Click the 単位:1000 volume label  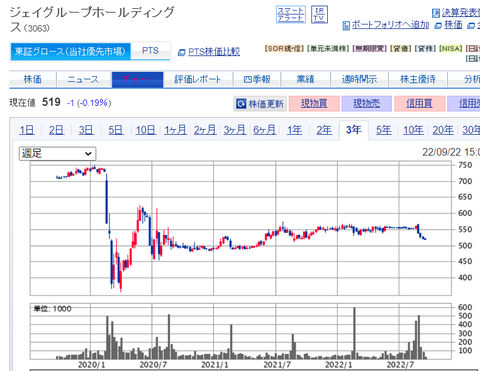click(52, 309)
